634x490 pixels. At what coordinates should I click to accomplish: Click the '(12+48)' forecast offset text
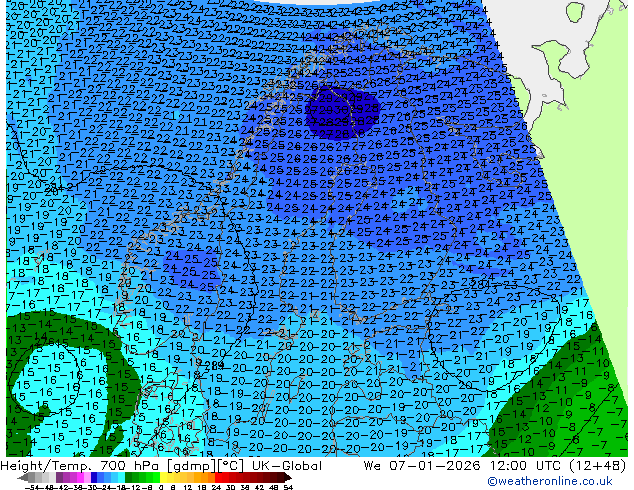598,466
